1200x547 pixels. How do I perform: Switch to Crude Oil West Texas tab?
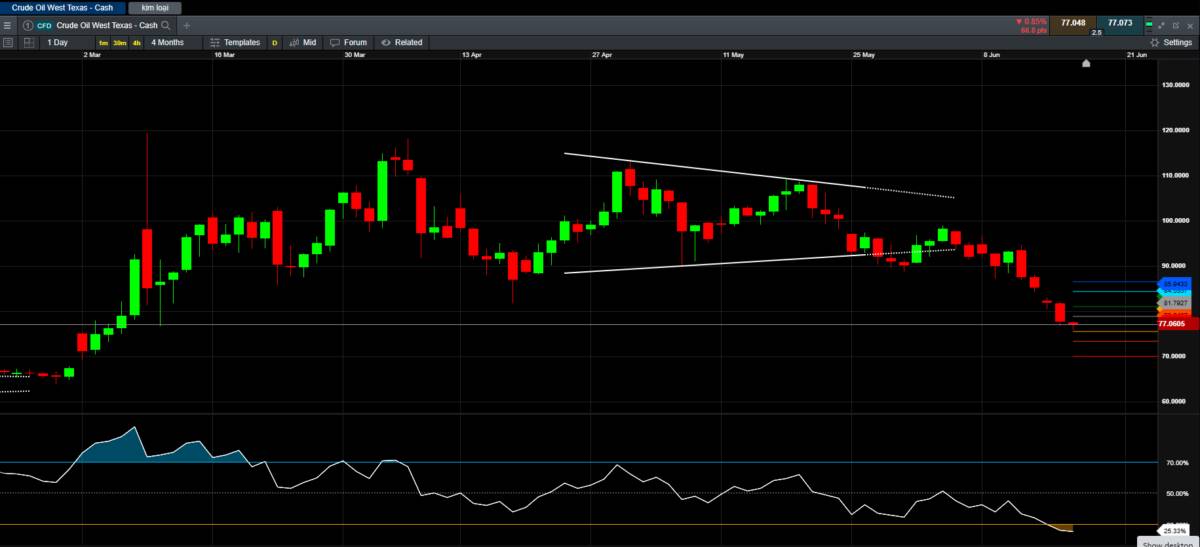click(61, 7)
